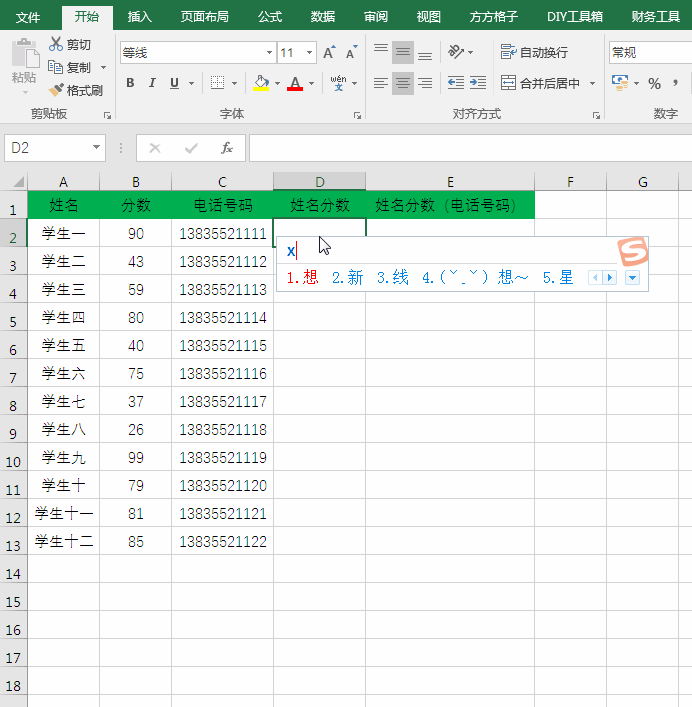The image size is (692, 707).
Task: Cancel formula bar entry (X)
Action: pos(155,148)
